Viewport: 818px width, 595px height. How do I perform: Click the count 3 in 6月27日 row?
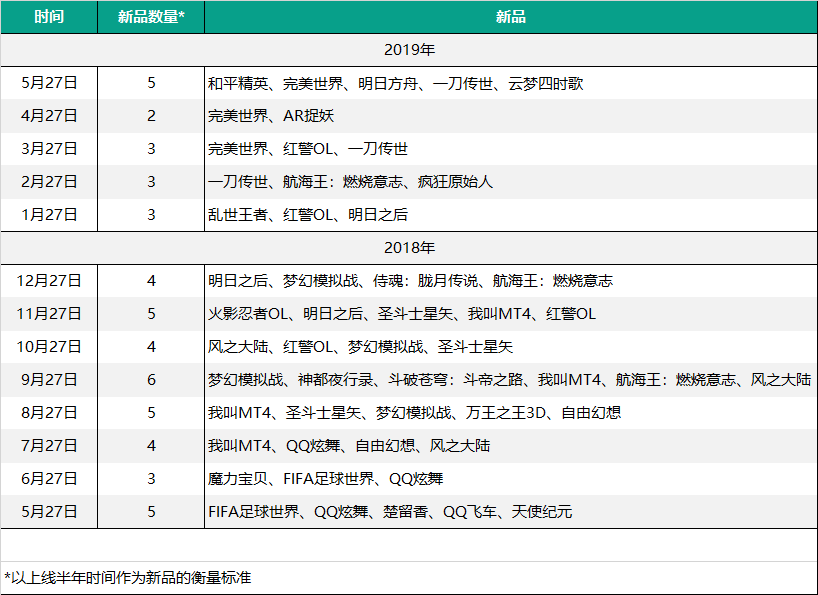(x=151, y=479)
